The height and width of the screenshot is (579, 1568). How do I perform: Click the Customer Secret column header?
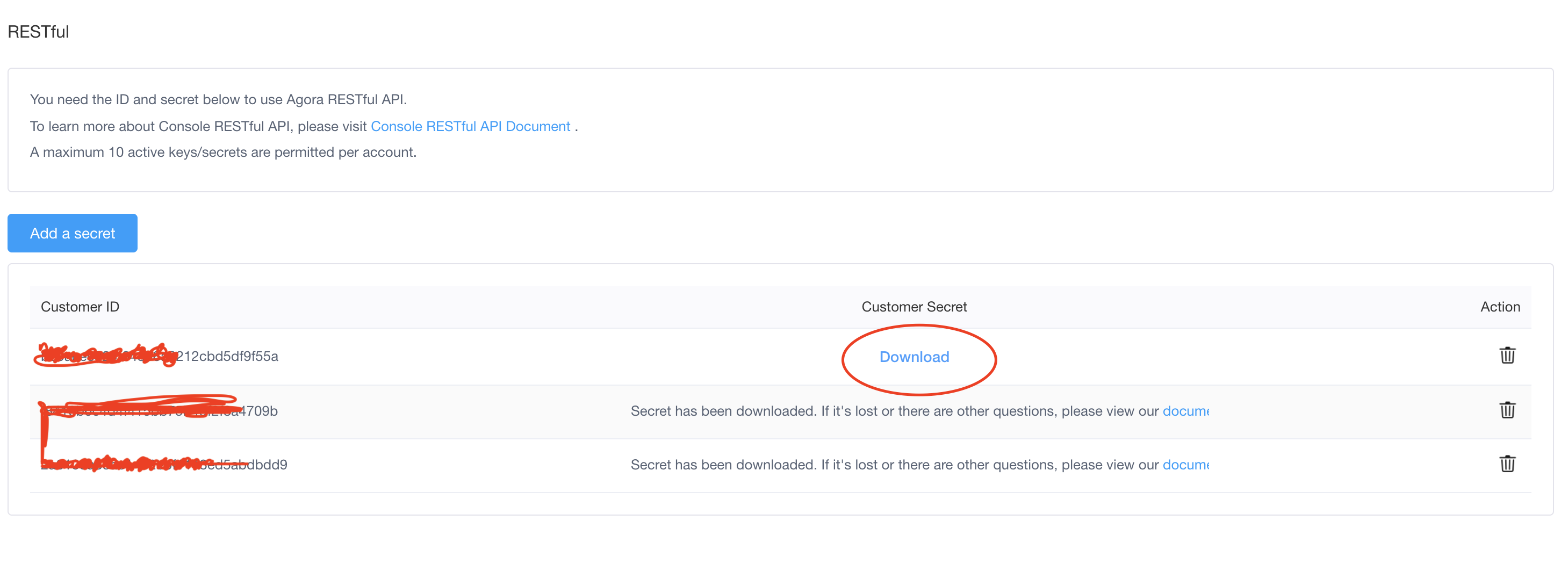(914, 307)
